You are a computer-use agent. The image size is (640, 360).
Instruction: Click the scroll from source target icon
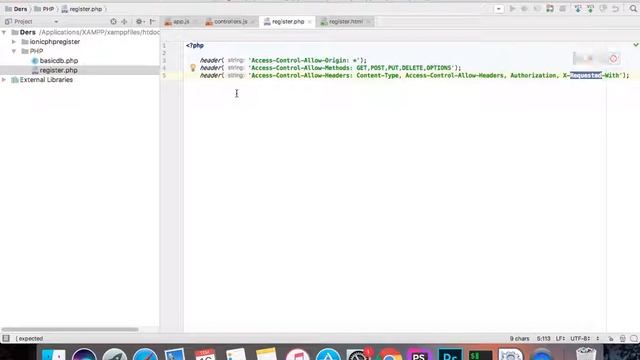[113, 22]
